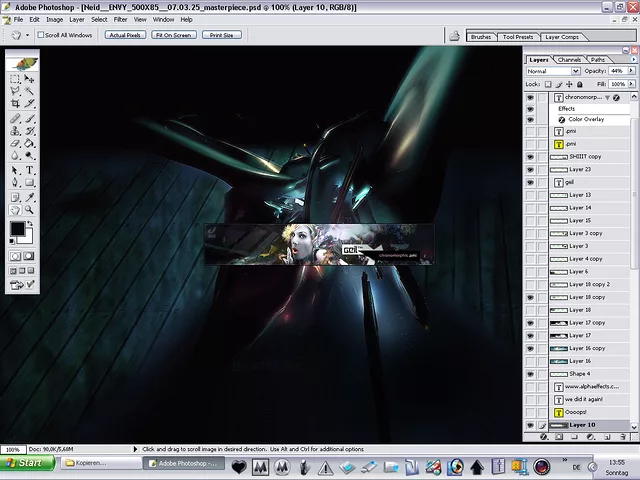The width and height of the screenshot is (640, 480).
Task: Select the Pen tool
Action: point(15,182)
